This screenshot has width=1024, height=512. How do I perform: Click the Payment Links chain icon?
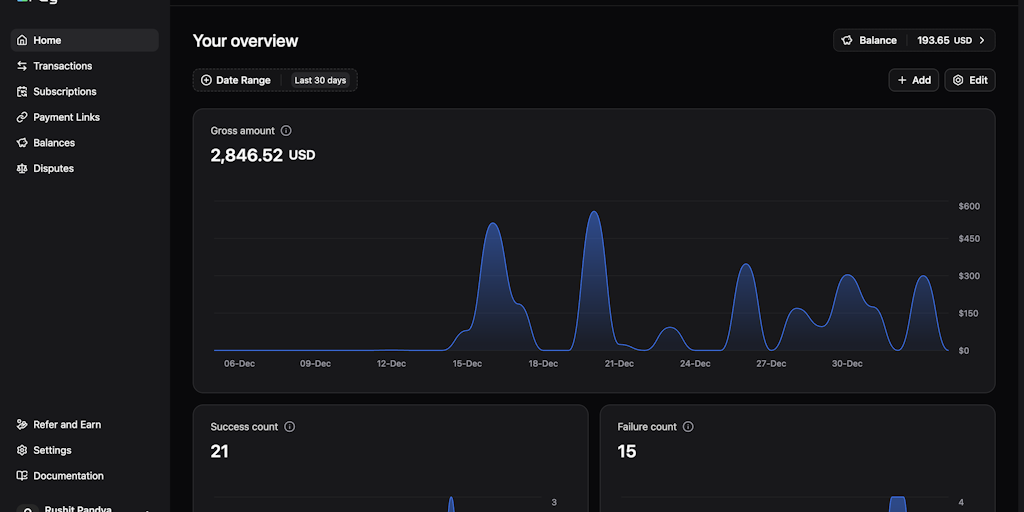coord(22,117)
